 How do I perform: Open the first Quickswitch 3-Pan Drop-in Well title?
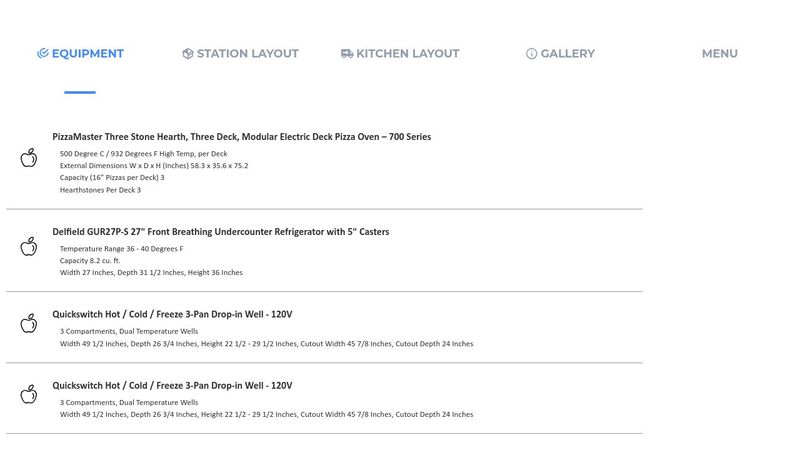click(x=172, y=315)
